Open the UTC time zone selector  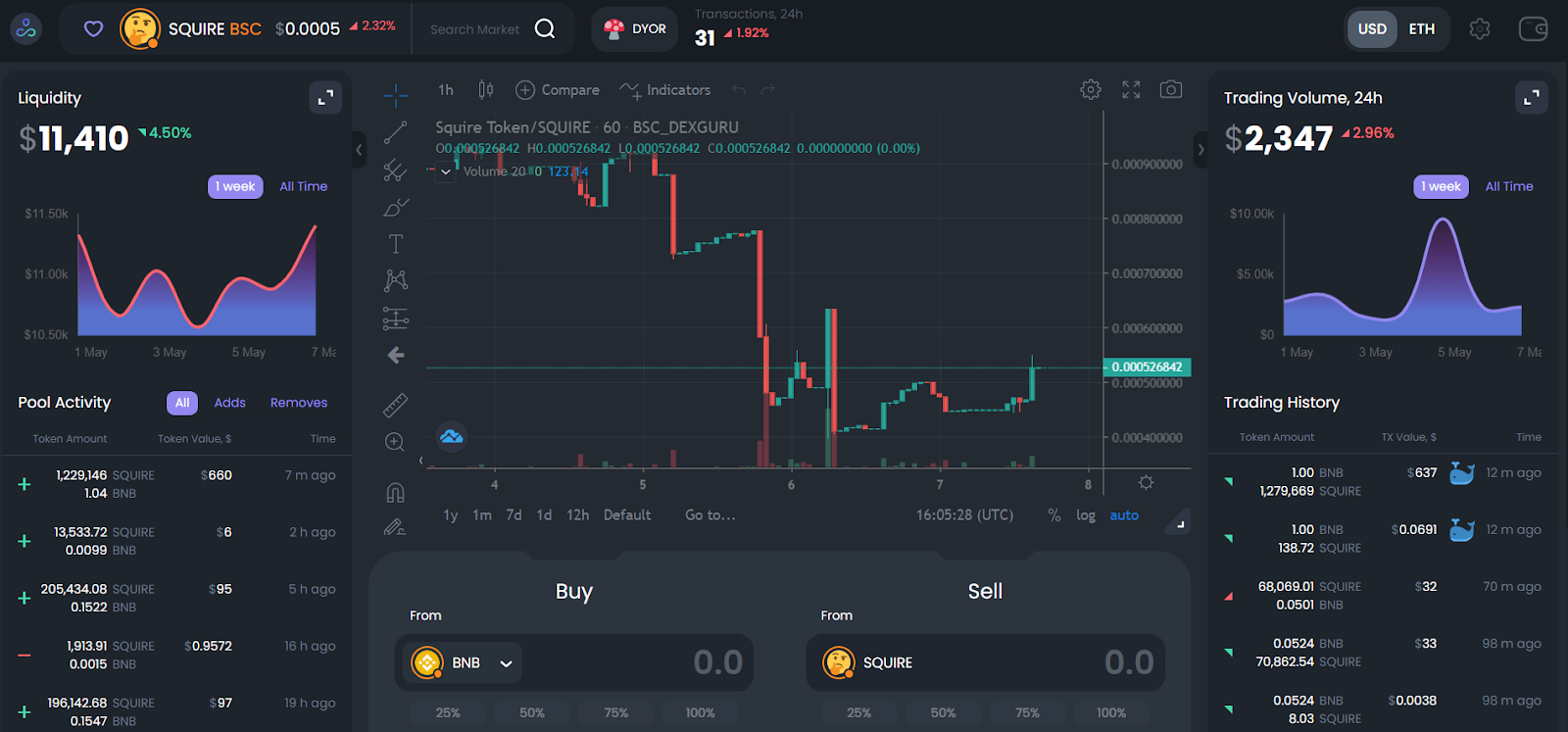click(x=964, y=515)
